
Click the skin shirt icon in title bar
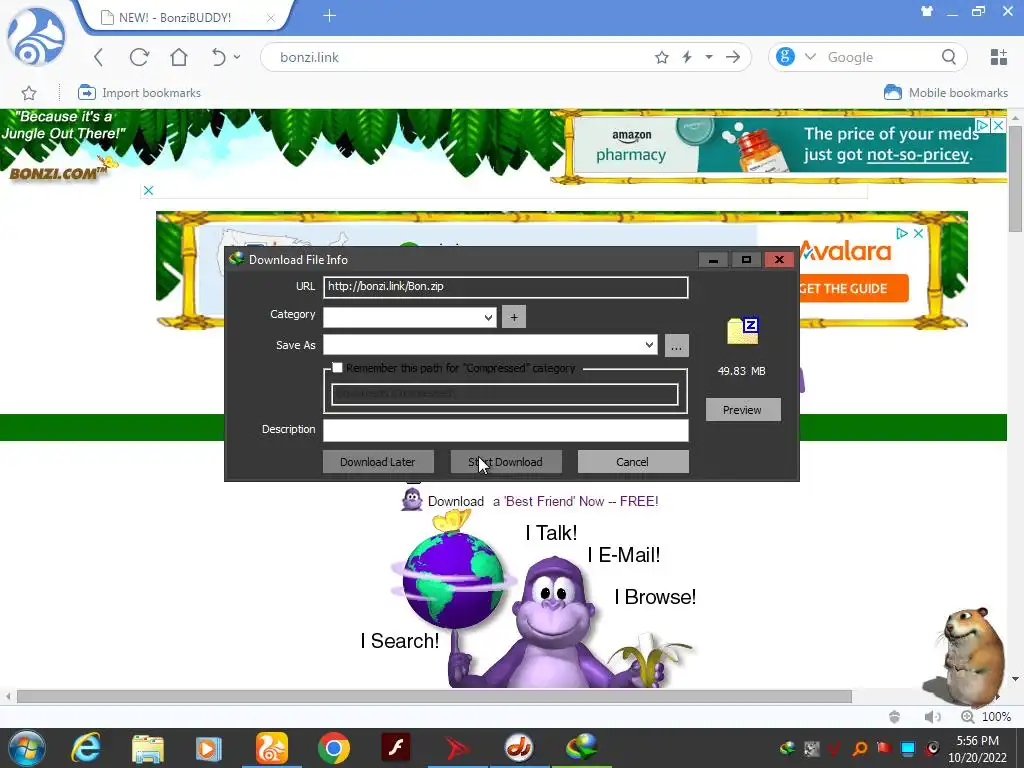[x=927, y=11]
